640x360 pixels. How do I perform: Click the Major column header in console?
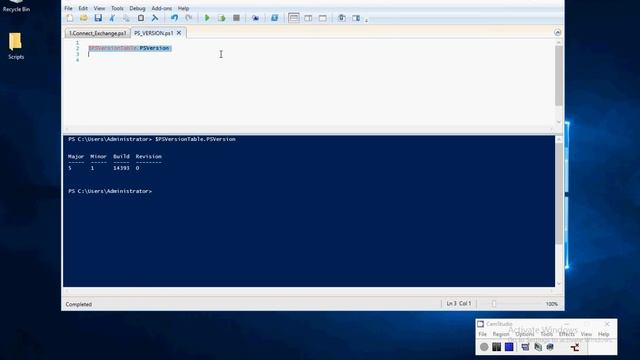tap(76, 156)
